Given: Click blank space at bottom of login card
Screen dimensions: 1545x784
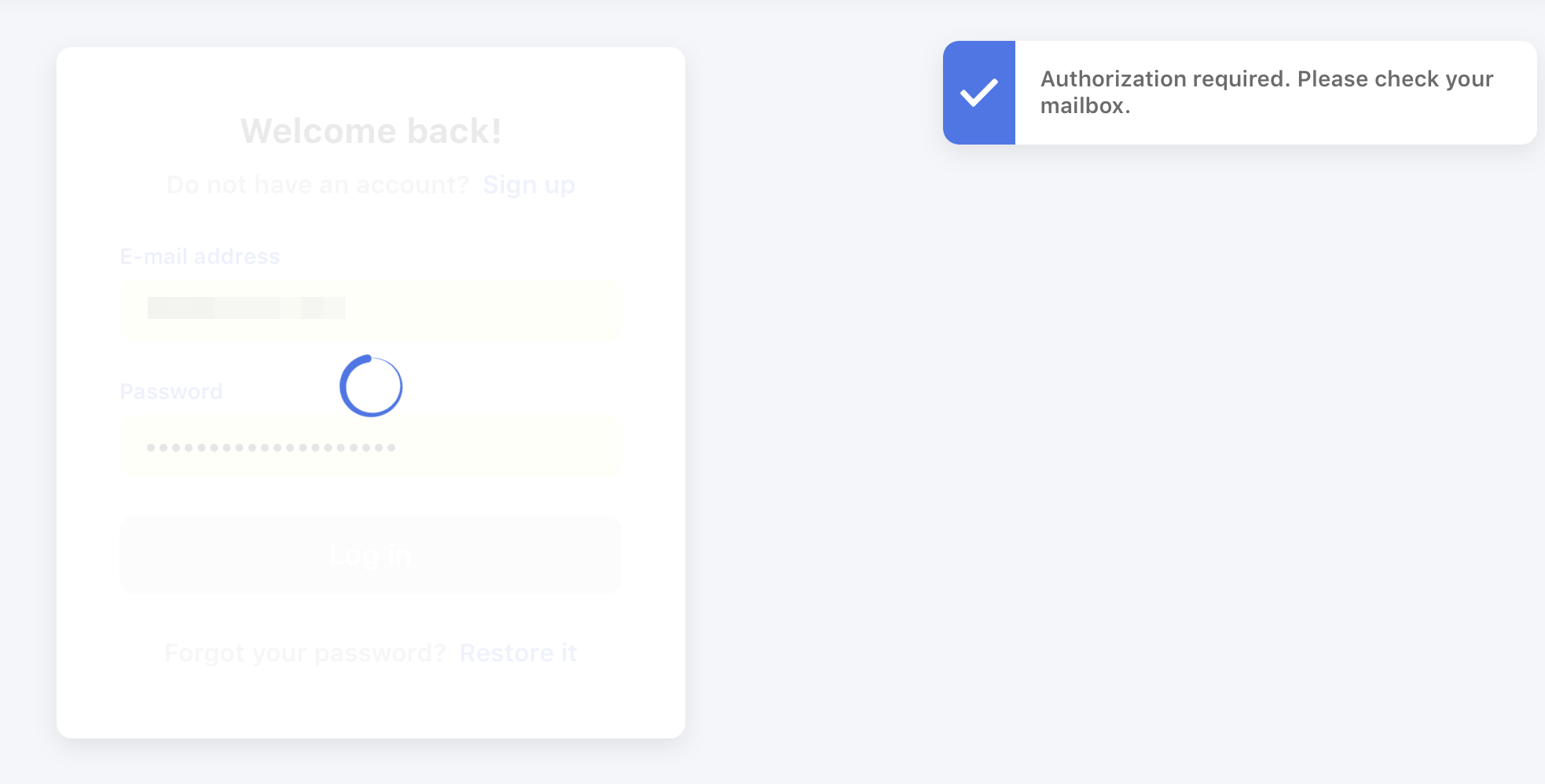Looking at the screenshot, I should point(371,705).
